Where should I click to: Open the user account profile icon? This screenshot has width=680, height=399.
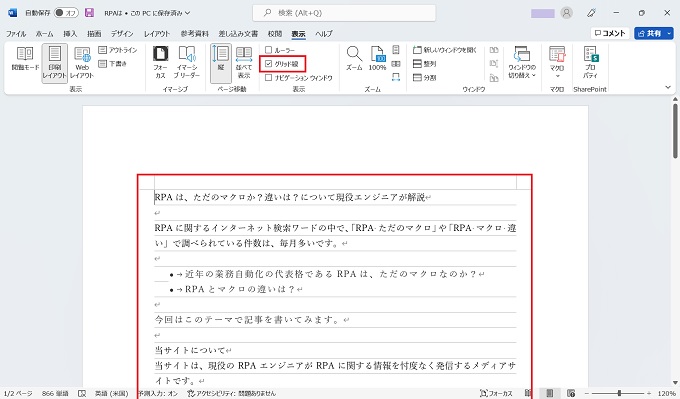[566, 13]
